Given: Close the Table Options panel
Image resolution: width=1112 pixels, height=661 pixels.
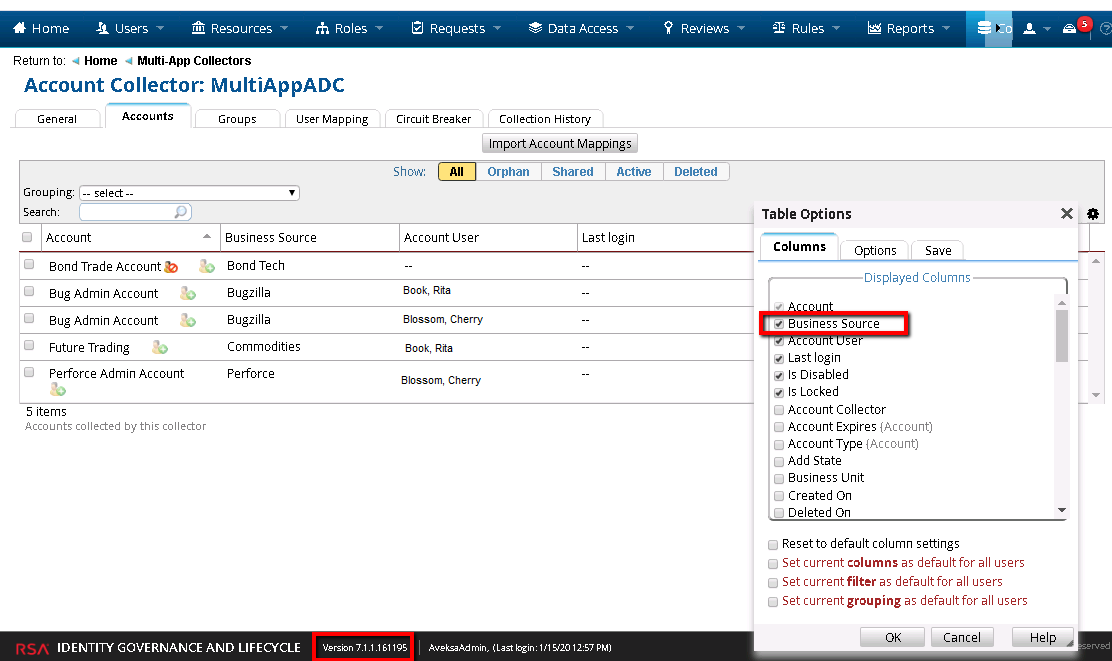Looking at the screenshot, I should point(1066,214).
